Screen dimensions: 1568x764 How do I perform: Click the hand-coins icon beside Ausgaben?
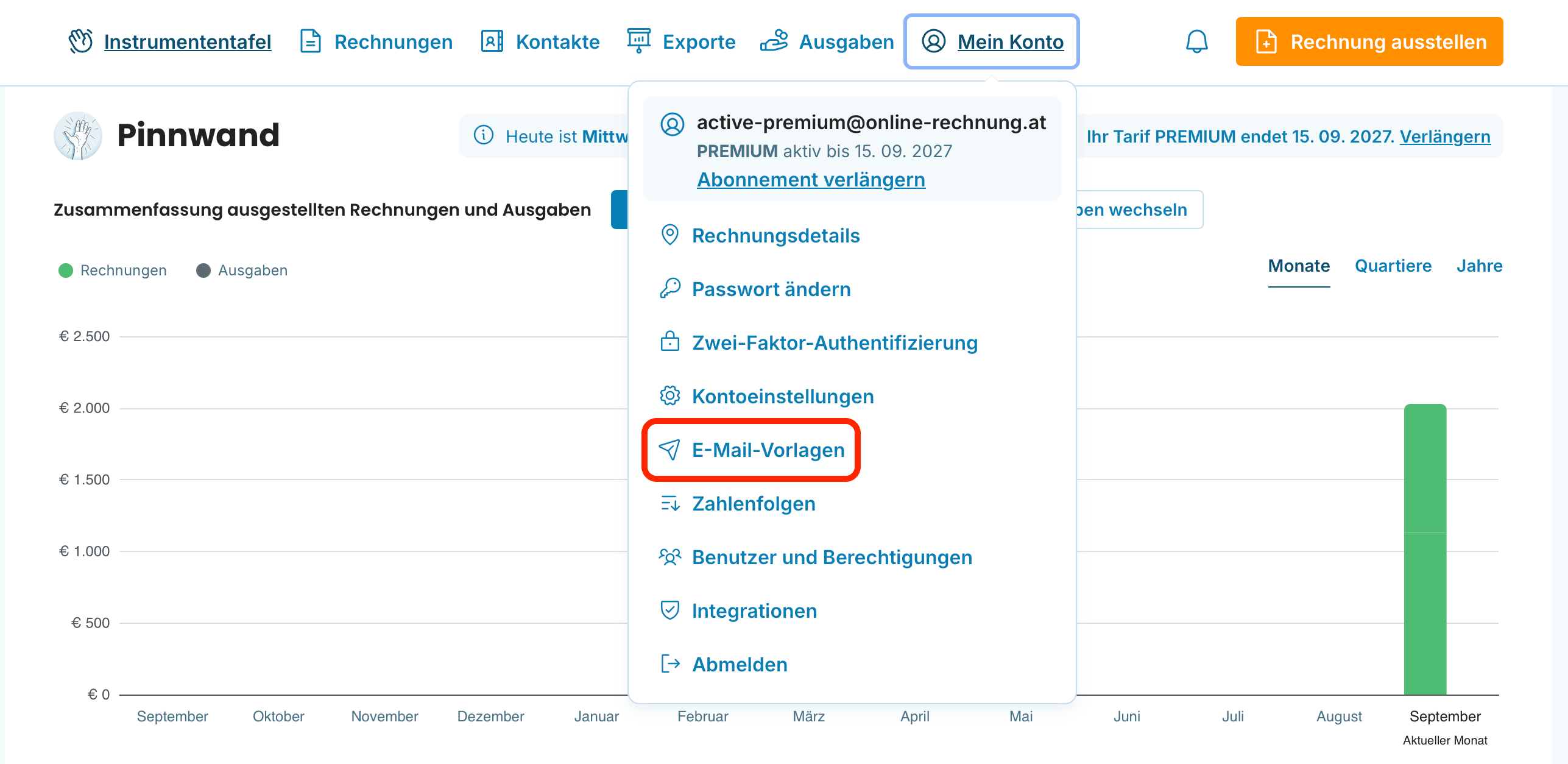(x=774, y=41)
